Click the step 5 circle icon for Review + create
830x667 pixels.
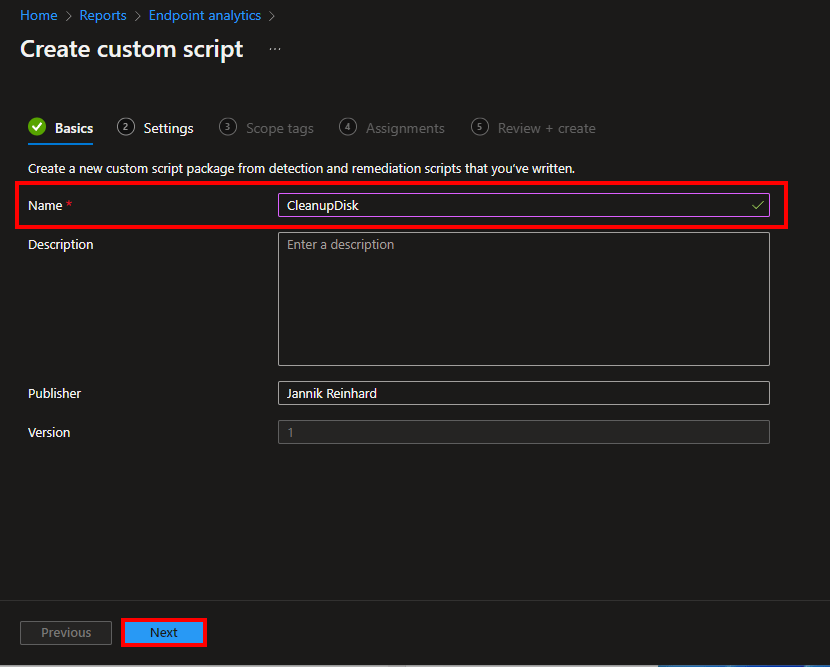point(480,127)
